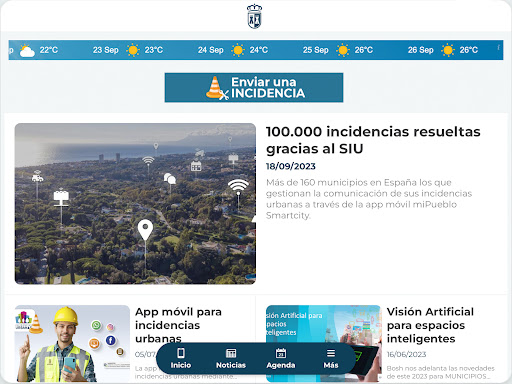Screen dimensions: 512x384
Task: Tap the sun icon beside 25 Sep
Action: click(343, 50)
